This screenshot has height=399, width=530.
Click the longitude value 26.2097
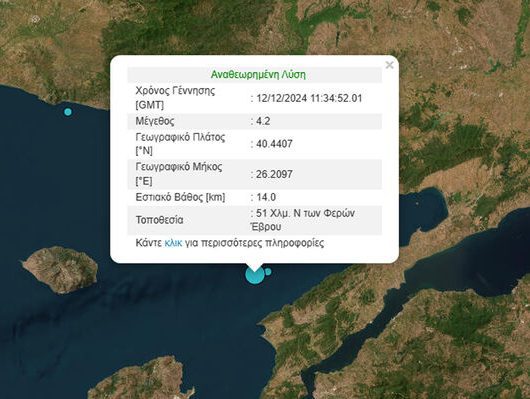(274, 174)
